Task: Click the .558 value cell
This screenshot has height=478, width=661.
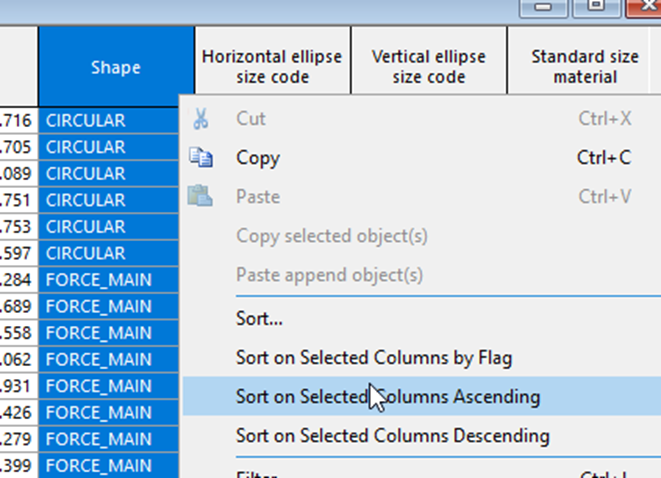Action: click(x=19, y=333)
